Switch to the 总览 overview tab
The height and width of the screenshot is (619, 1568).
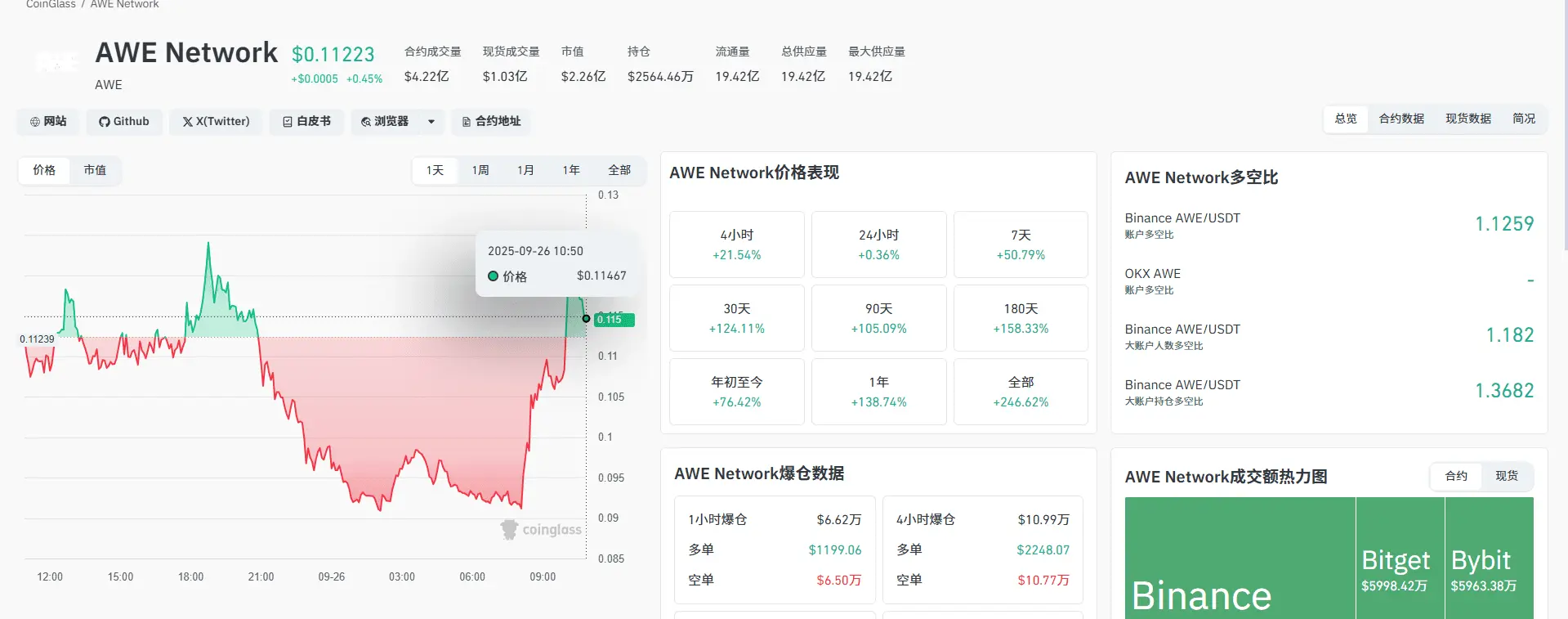pyautogui.click(x=1346, y=119)
